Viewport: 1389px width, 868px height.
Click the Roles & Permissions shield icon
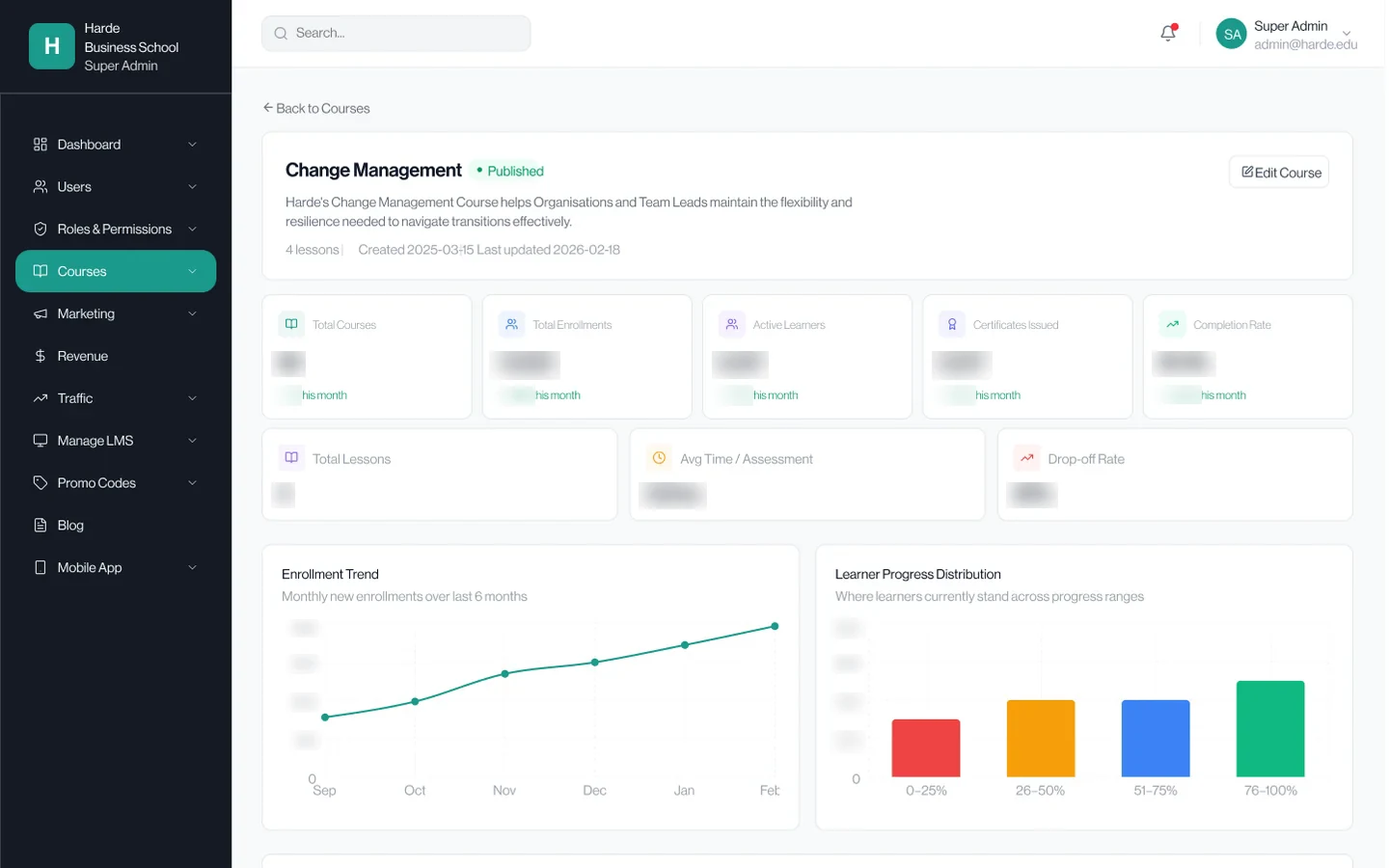pyautogui.click(x=41, y=230)
